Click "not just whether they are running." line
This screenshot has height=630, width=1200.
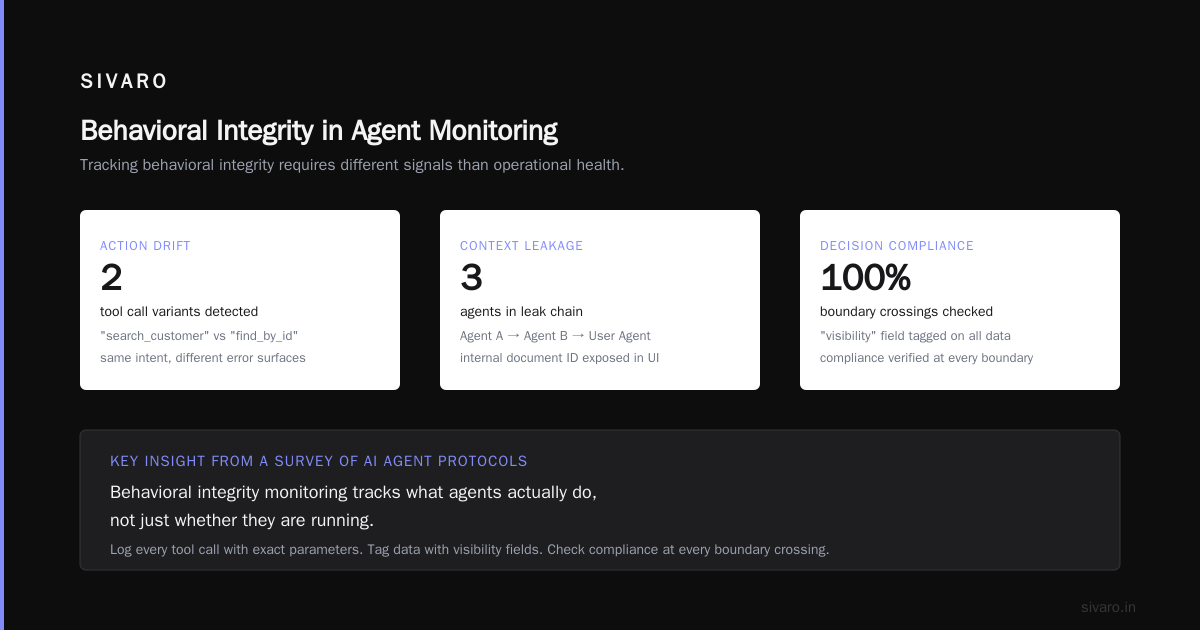[242, 521]
